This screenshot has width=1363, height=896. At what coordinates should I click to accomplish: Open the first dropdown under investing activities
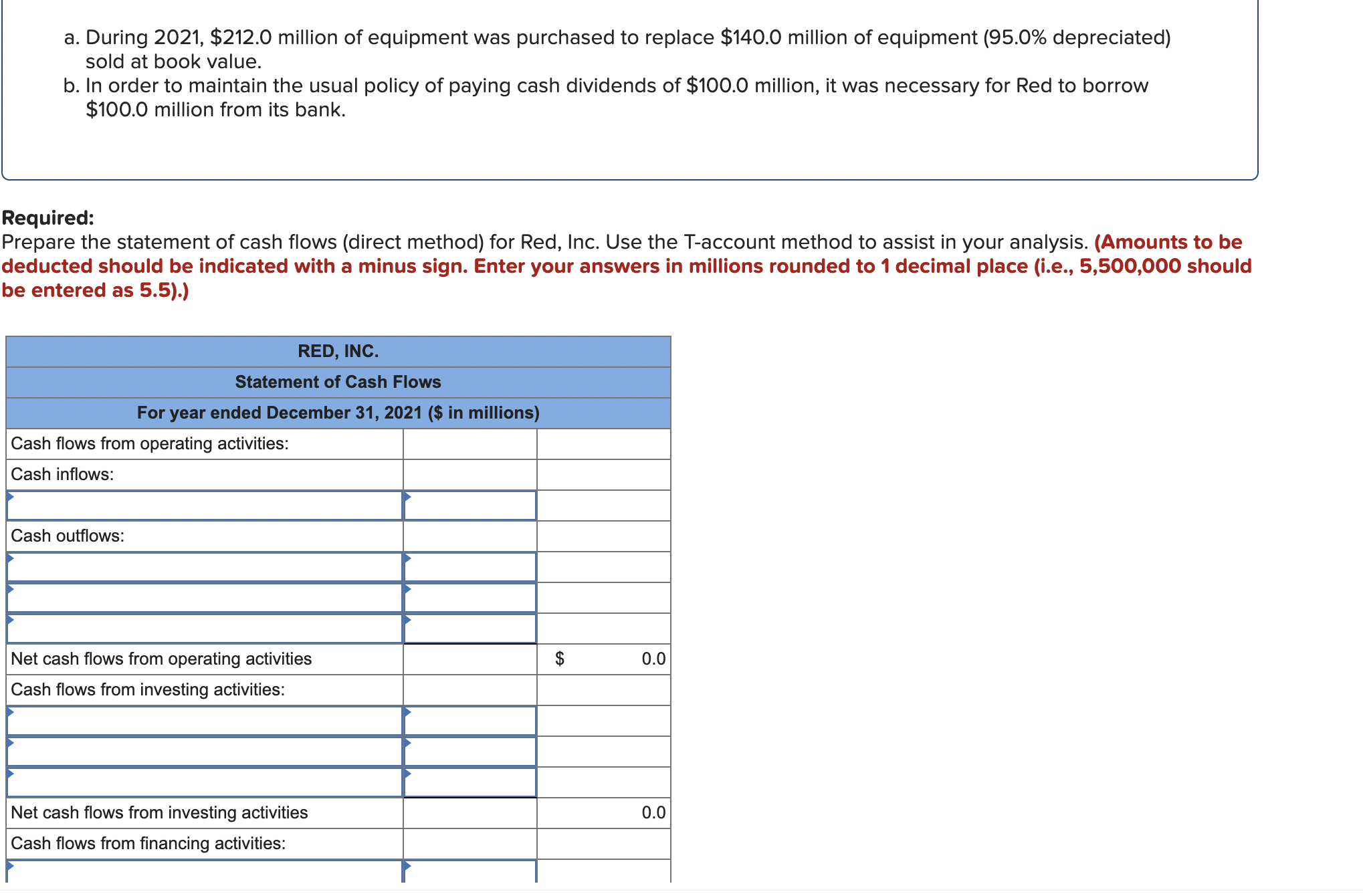(201, 721)
